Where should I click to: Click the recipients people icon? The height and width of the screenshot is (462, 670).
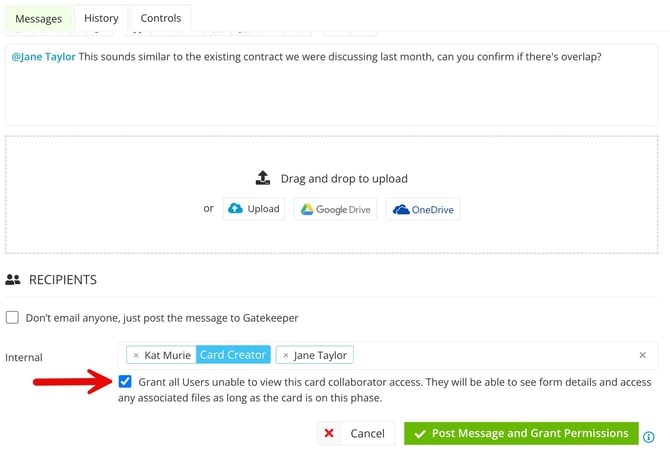[13, 281]
